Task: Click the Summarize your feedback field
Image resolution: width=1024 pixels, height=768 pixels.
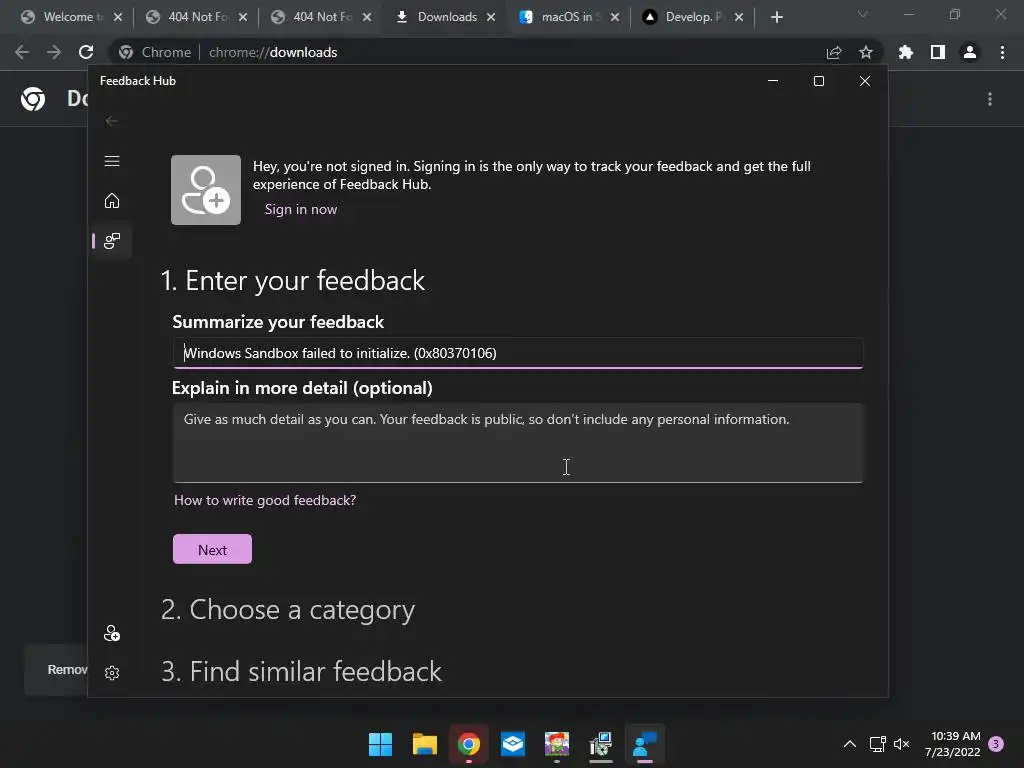Action: [x=518, y=353]
